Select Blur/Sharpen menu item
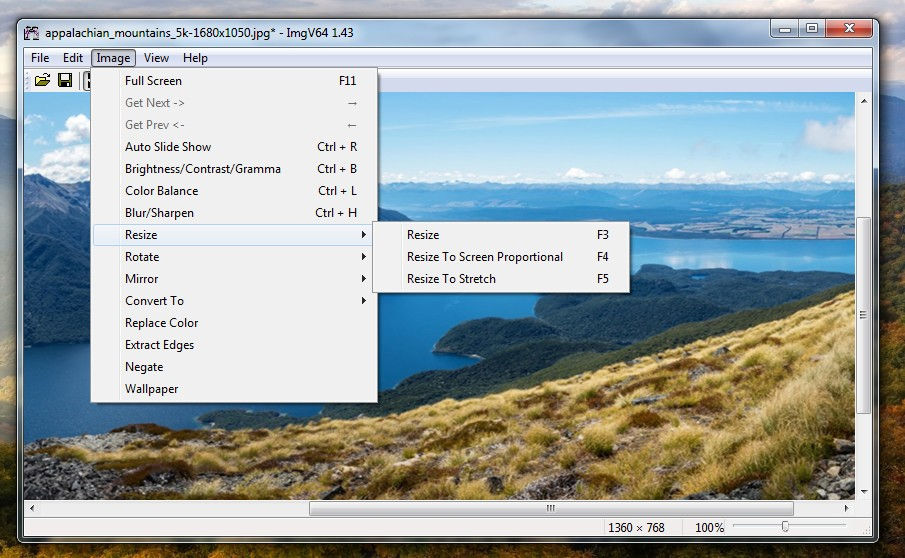Screen dimensions: 905x558 (x=234, y=213)
